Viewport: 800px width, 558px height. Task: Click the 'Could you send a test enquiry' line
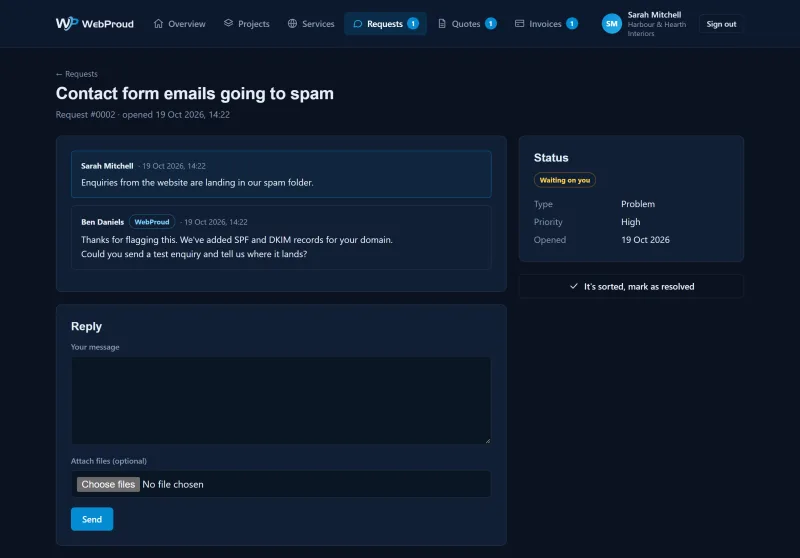(194, 254)
